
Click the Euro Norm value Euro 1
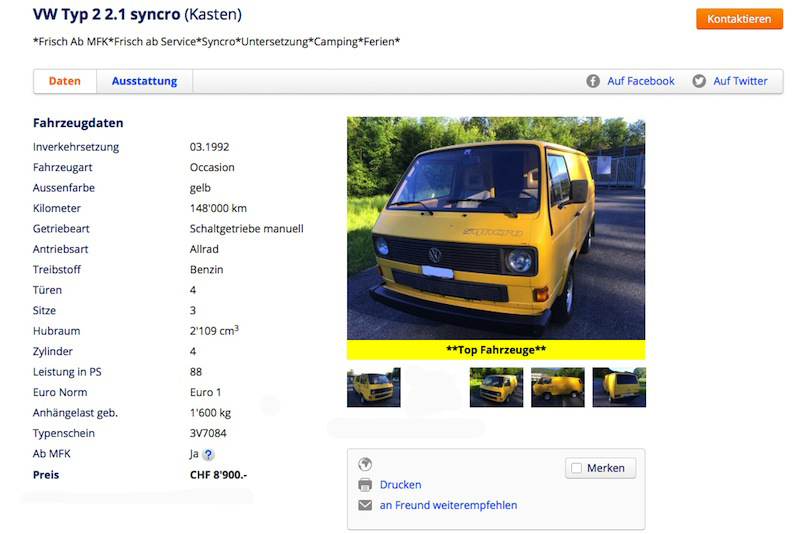coord(206,392)
